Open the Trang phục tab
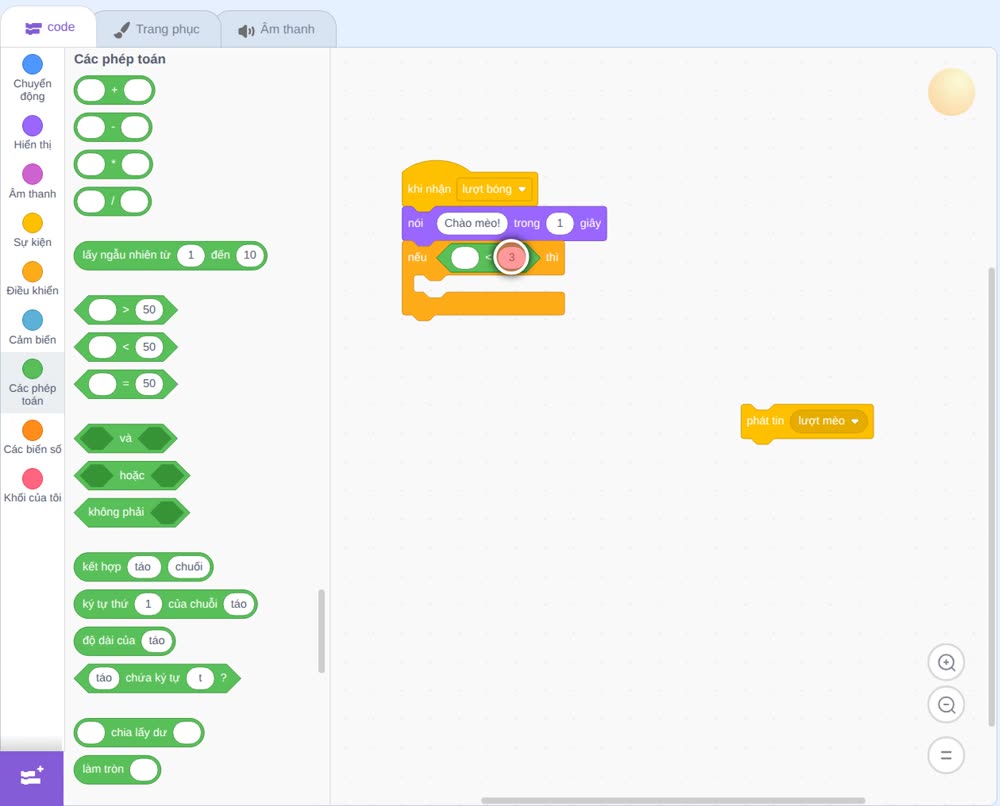 point(157,29)
